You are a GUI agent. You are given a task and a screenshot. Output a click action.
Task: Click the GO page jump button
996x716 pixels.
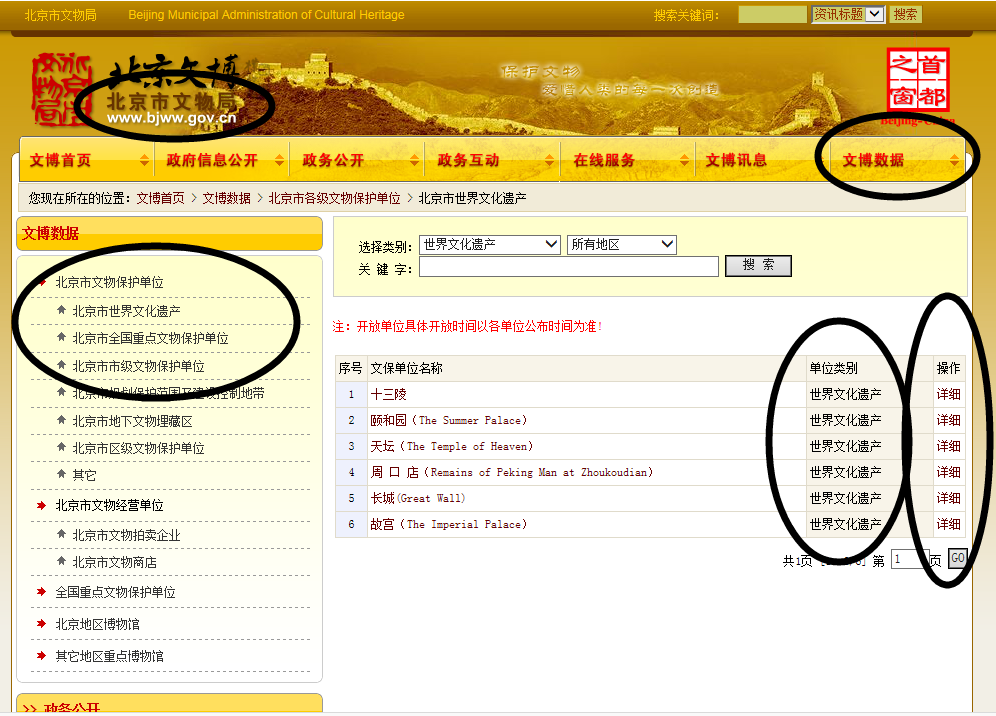coord(957,559)
